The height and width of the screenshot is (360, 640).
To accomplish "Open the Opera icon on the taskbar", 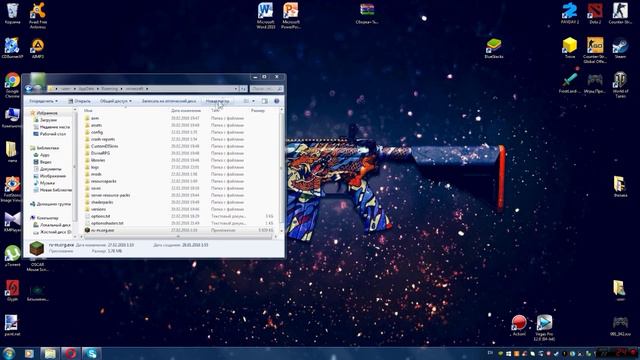I will click(70, 353).
